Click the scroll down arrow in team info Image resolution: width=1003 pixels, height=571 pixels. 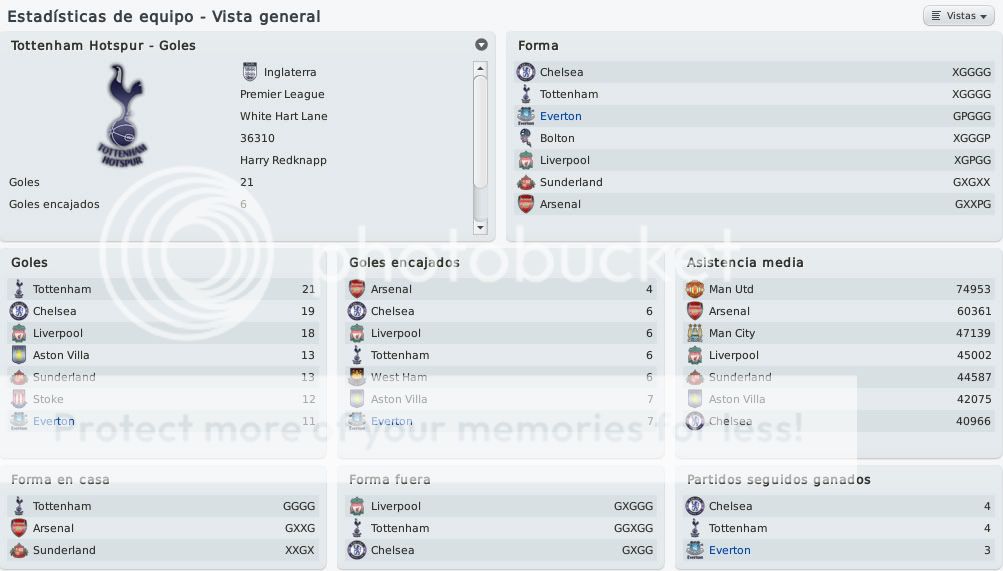[480, 227]
